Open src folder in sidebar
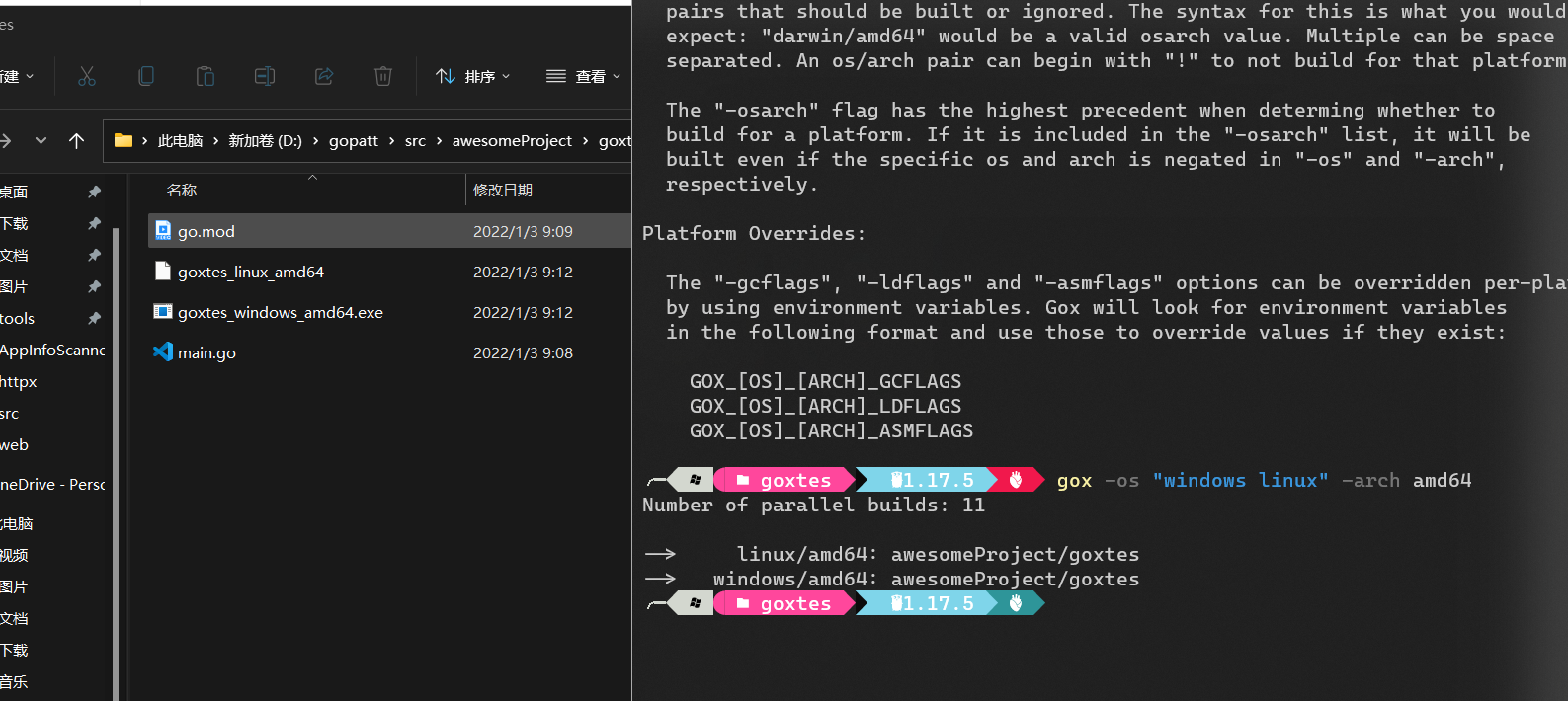Screen dimensions: 1568x701 (10, 413)
